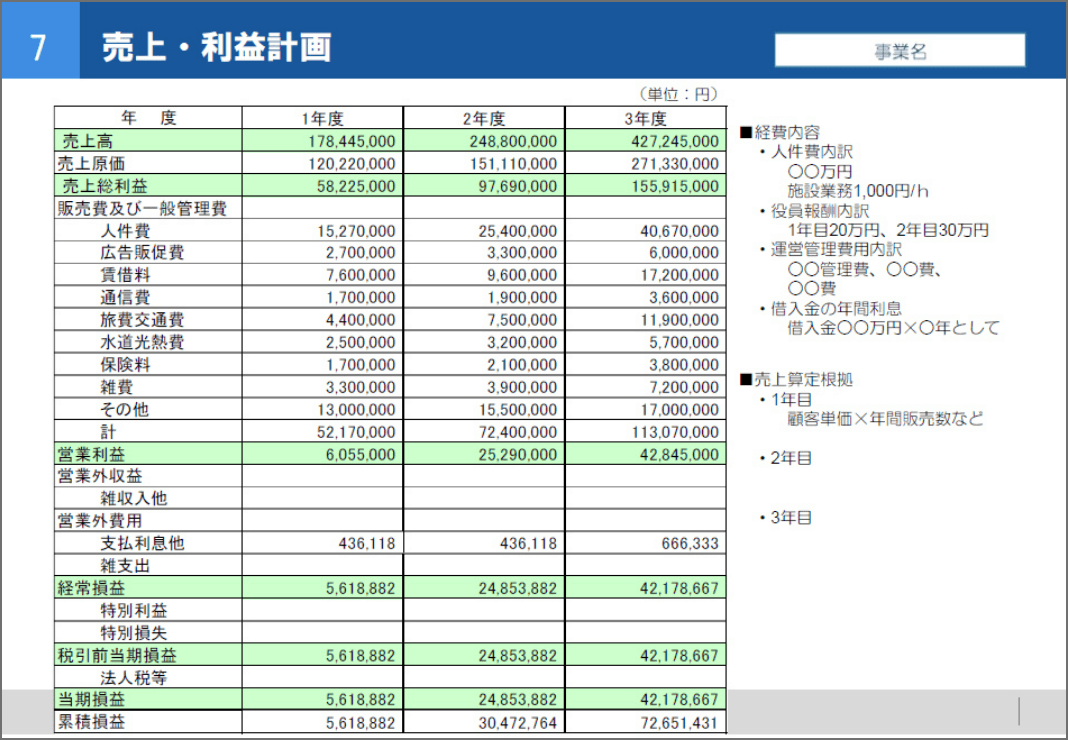Click the 売上原価 value 151,110,000

[513, 163]
